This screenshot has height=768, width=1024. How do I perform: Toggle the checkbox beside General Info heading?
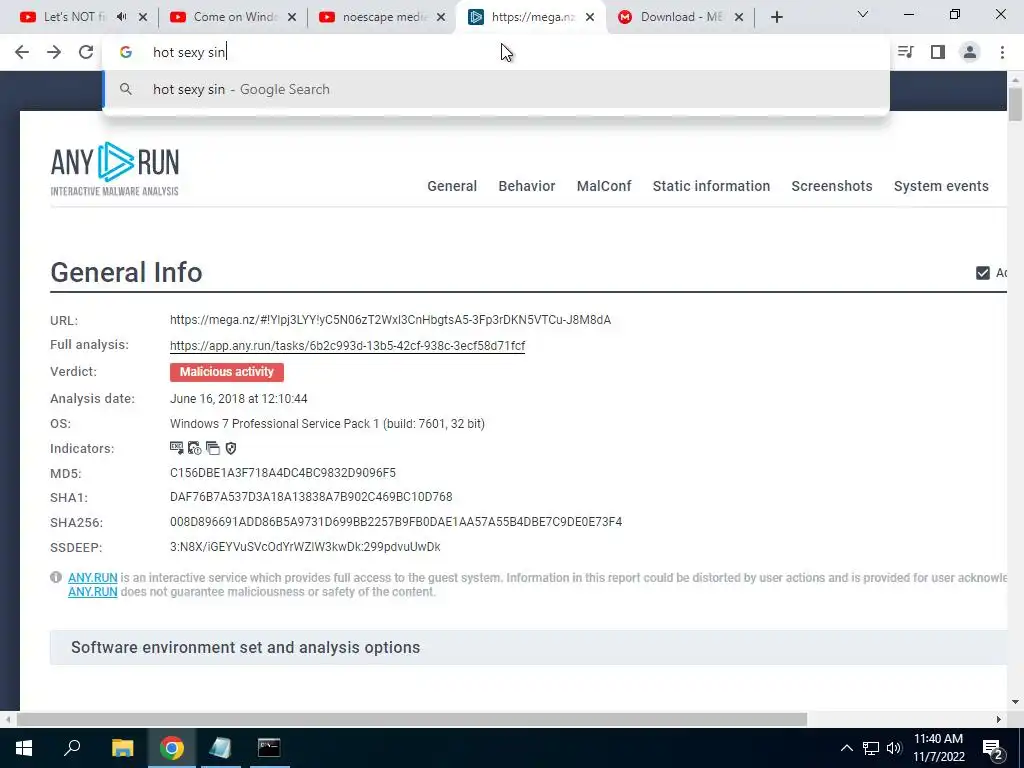(983, 273)
